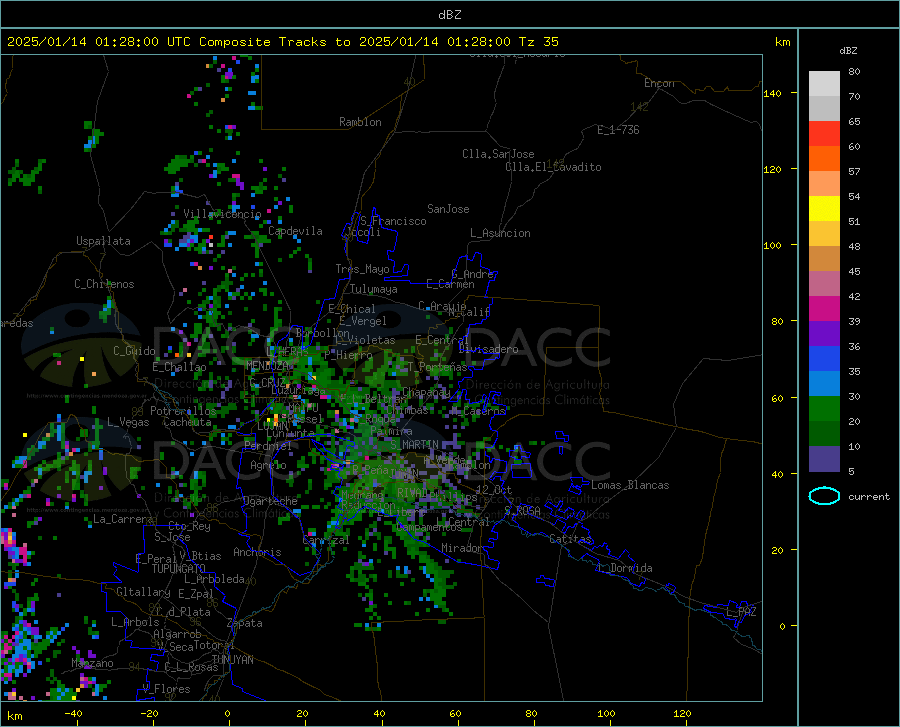The width and height of the screenshot is (900, 727).
Task: Click the 'L_Vegas' map label
Action: coord(128,422)
